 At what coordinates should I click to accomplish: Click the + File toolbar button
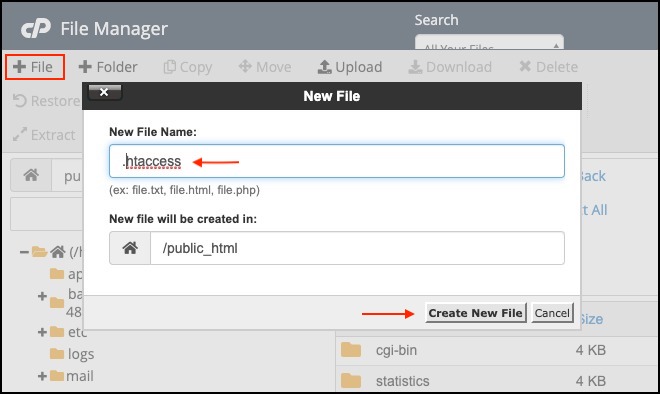(x=35, y=67)
